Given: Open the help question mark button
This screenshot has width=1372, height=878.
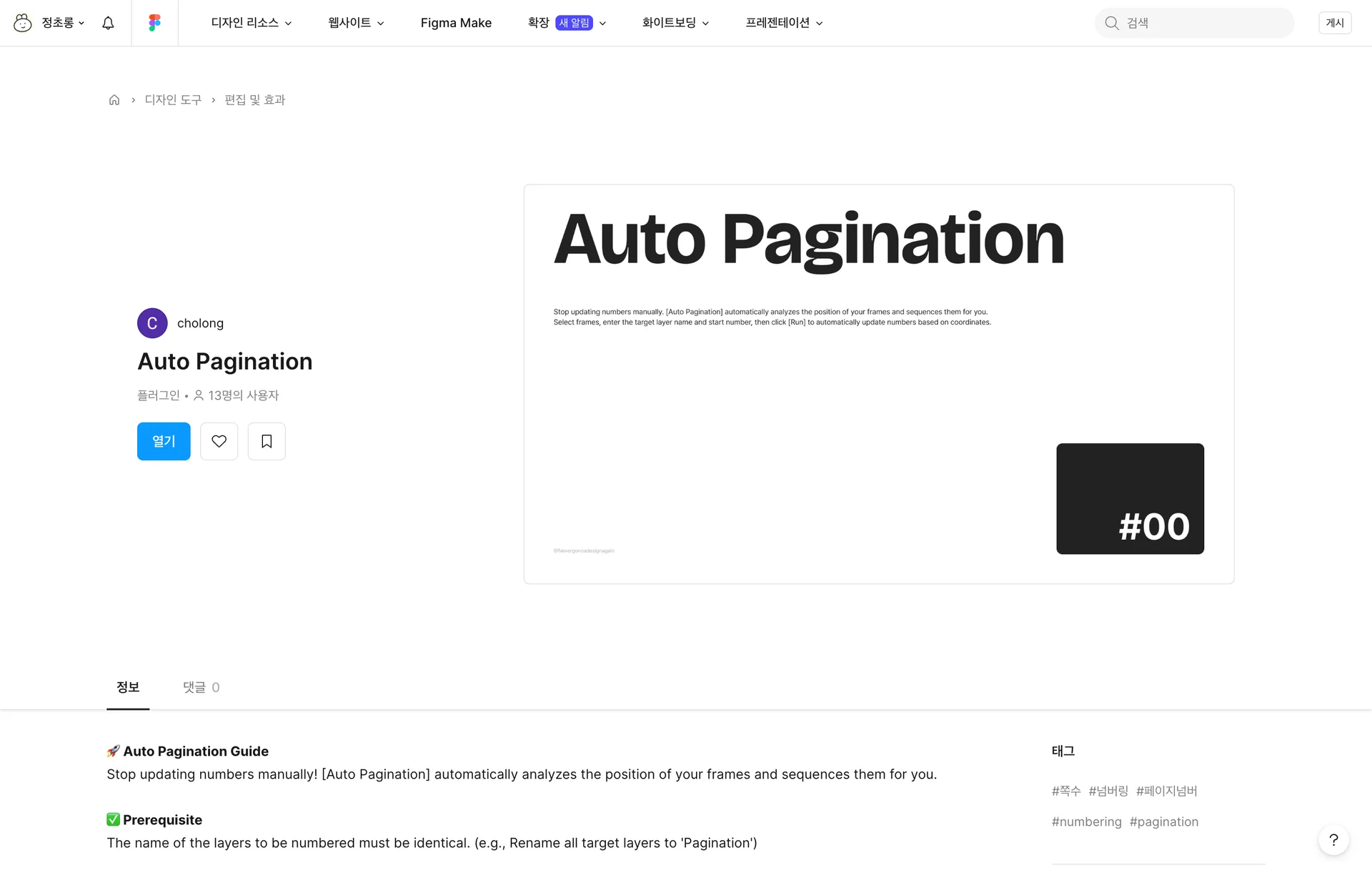Looking at the screenshot, I should 1333,840.
